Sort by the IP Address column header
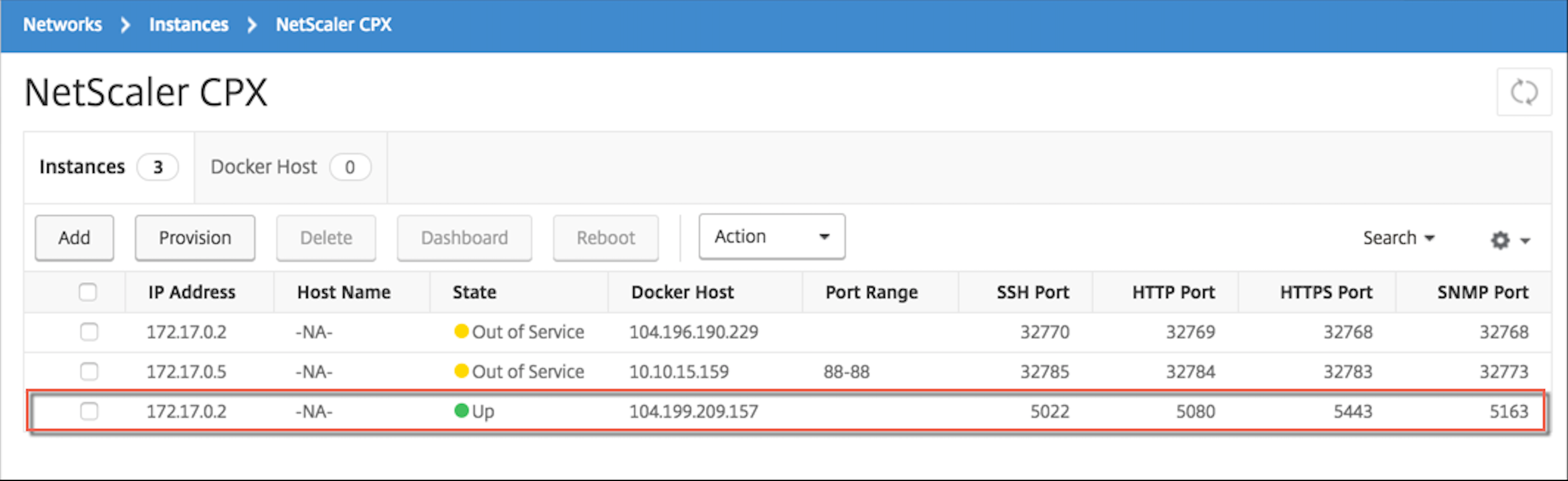 (192, 292)
